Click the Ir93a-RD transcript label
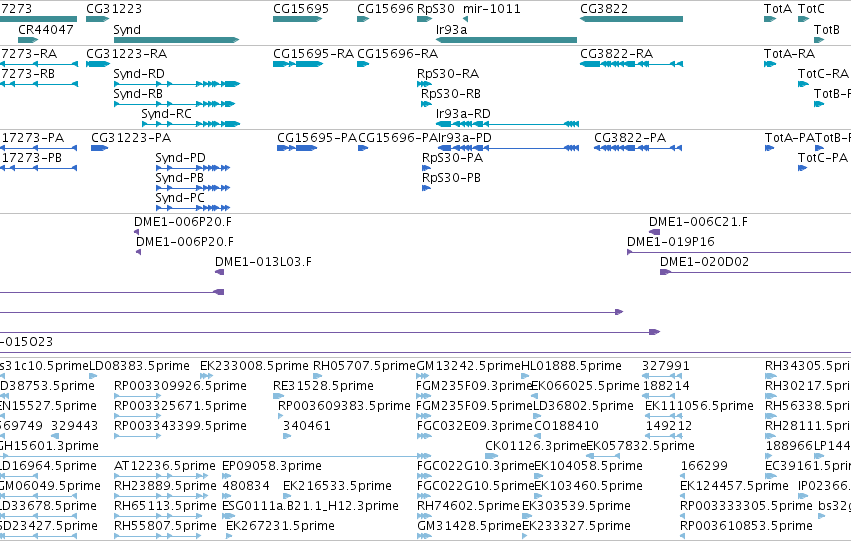 point(463,114)
